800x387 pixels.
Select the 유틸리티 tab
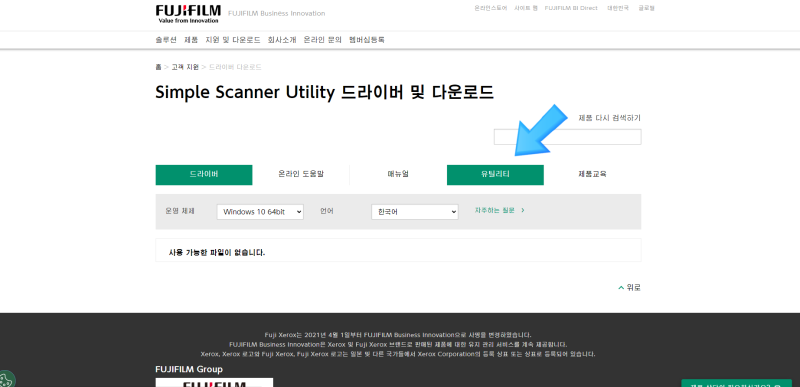pyautogui.click(x=495, y=174)
